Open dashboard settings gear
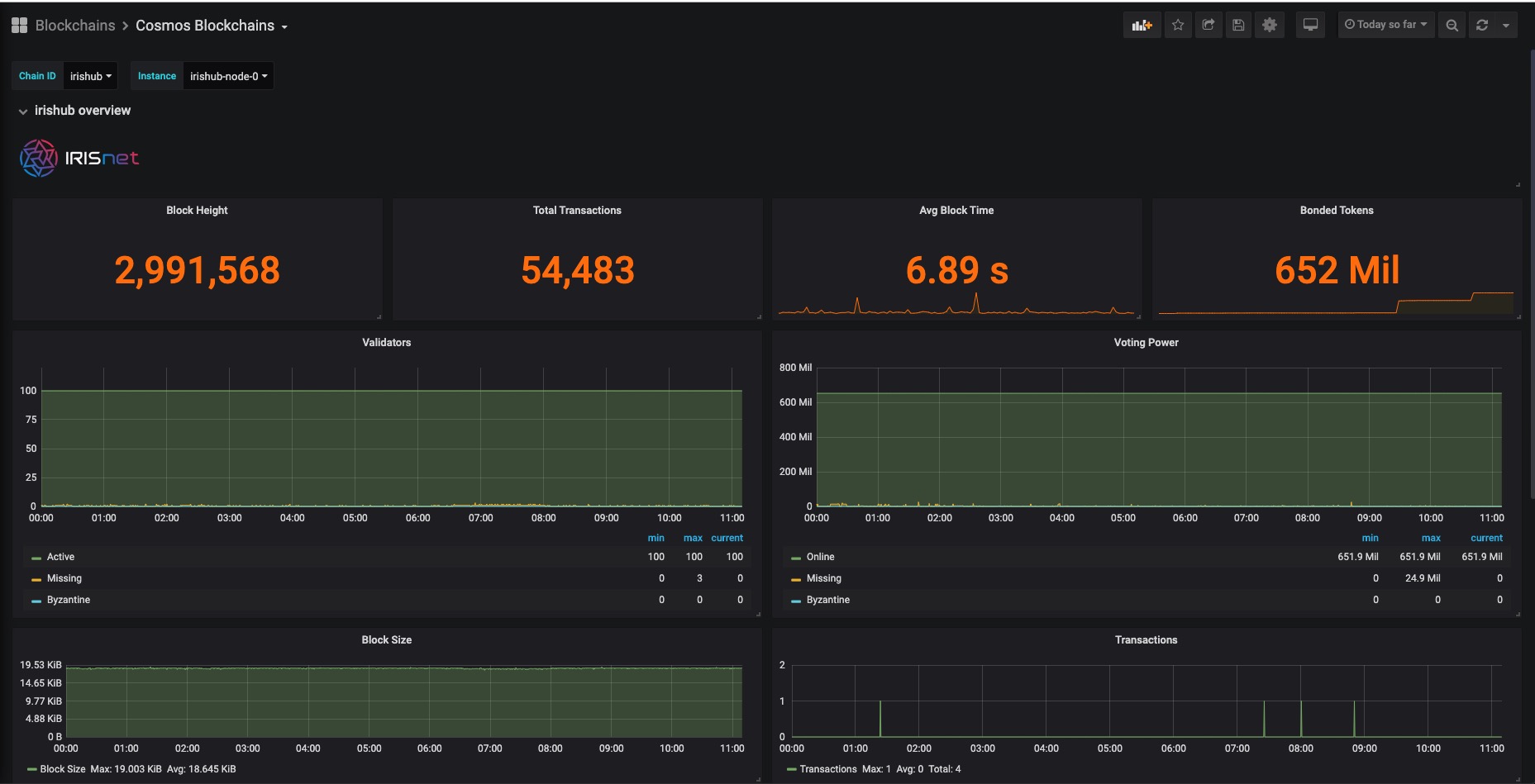Screen dimensions: 1535x784 (1269, 25)
